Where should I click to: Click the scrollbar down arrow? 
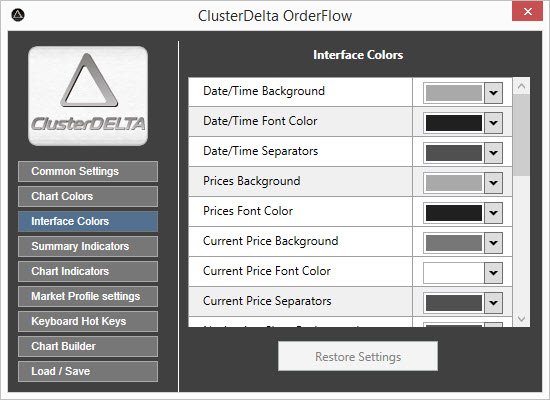[x=521, y=319]
